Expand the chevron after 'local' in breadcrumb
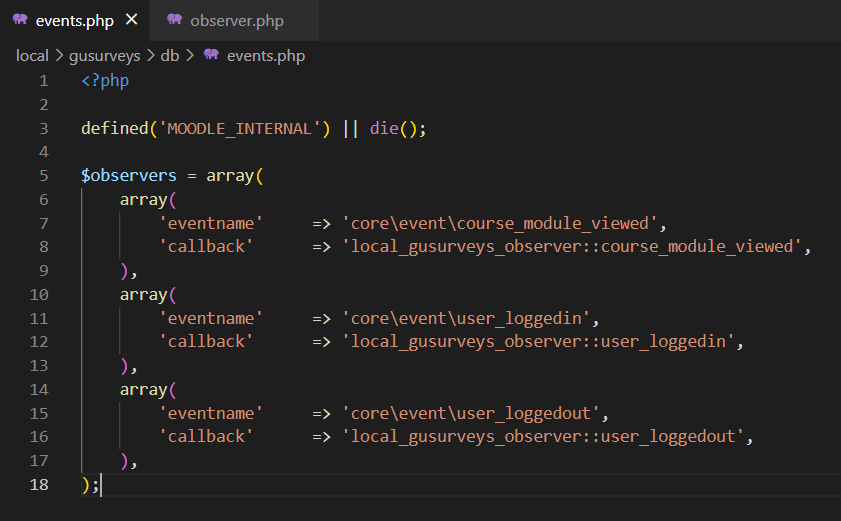Image resolution: width=841 pixels, height=521 pixels. pyautogui.click(x=59, y=55)
